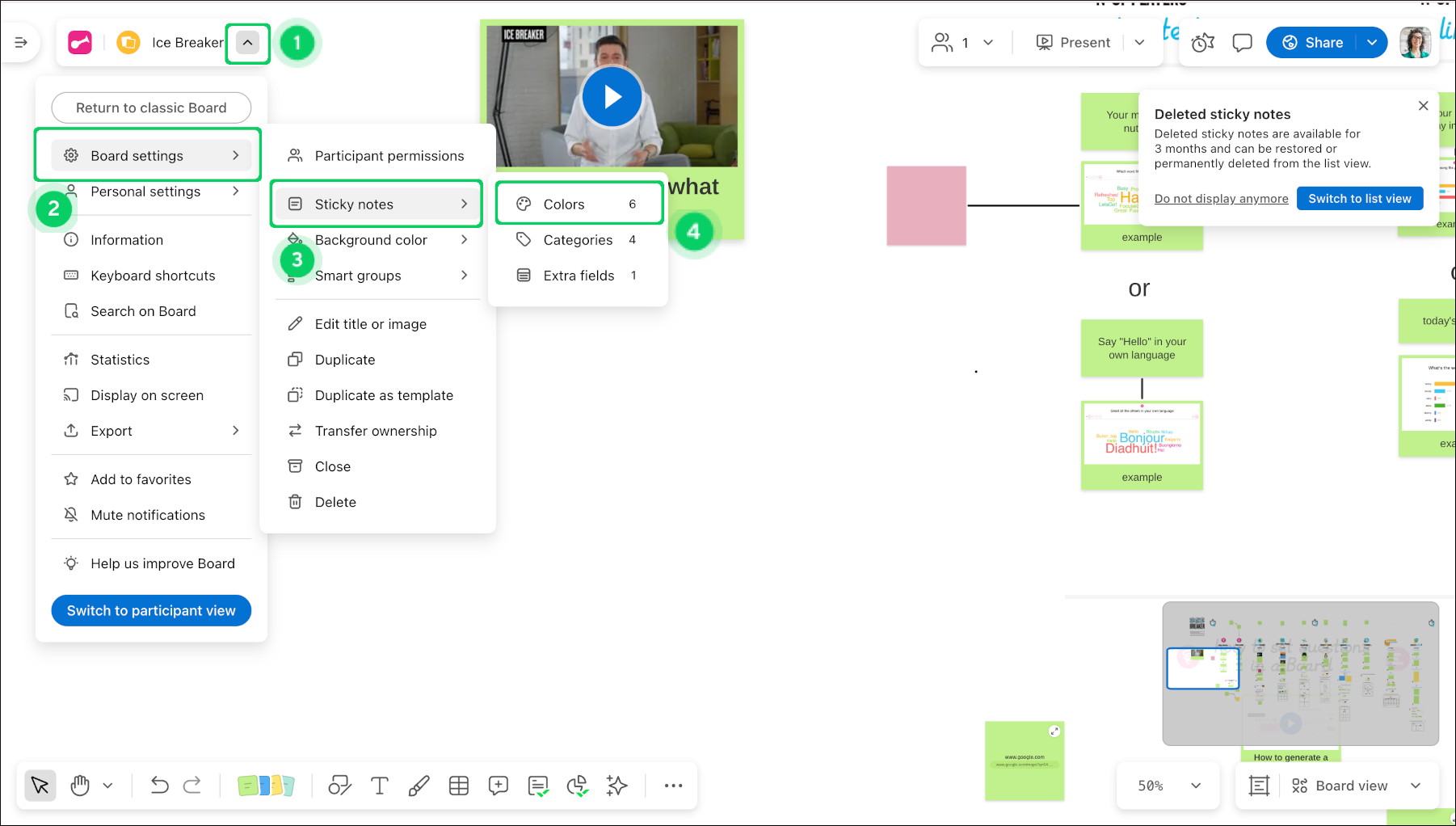This screenshot has width=1456, height=826.
Task: Toggle Mute notifications
Action: [148, 515]
